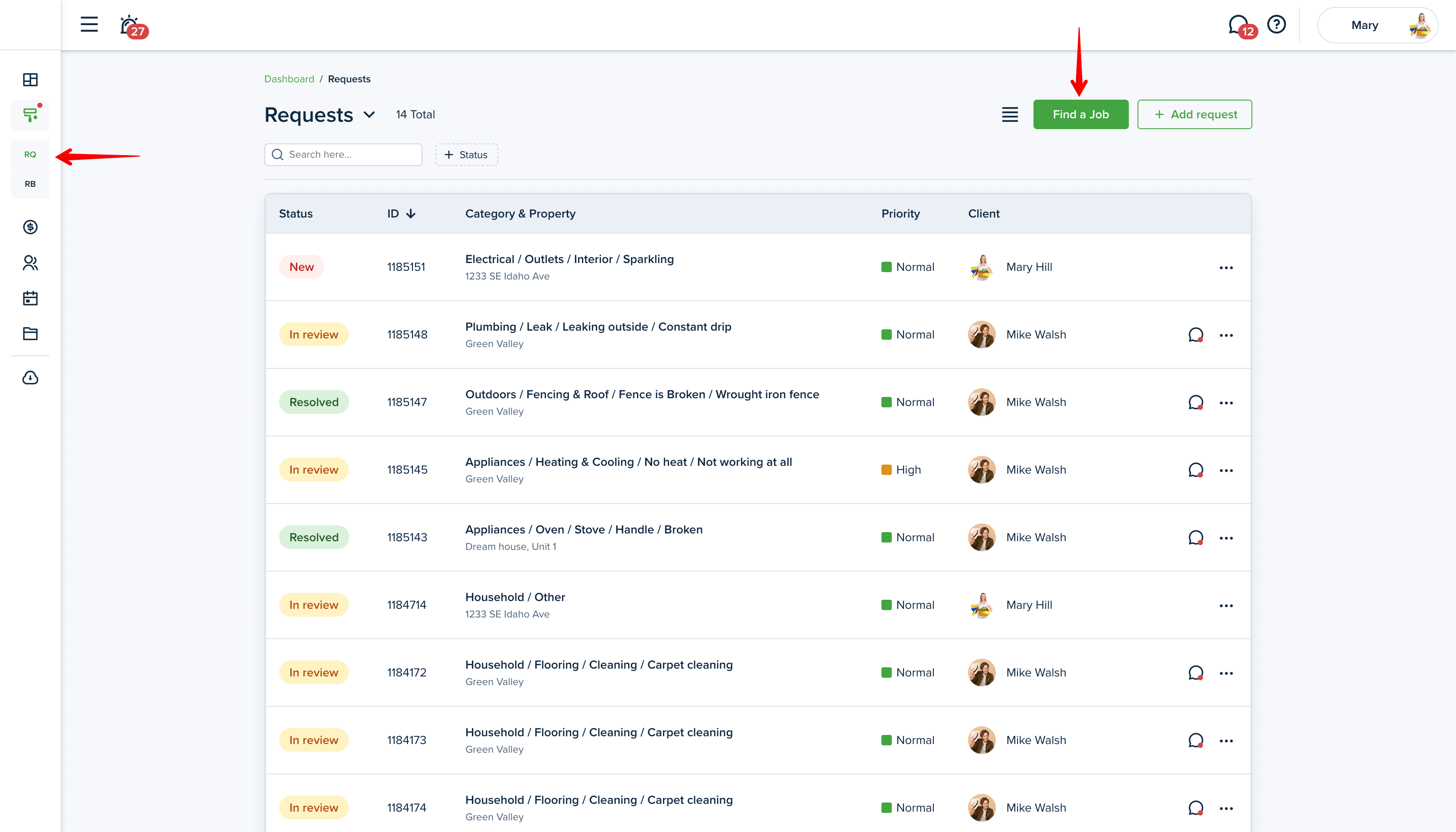Click the Find a Job button
This screenshot has width=1456, height=832.
click(1080, 114)
